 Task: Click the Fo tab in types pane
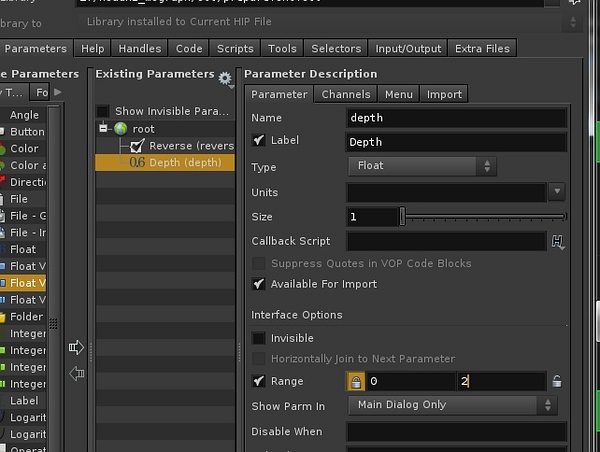pos(40,92)
